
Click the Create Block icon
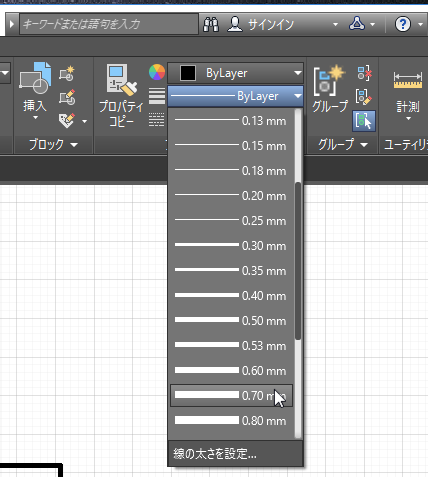tap(67, 73)
